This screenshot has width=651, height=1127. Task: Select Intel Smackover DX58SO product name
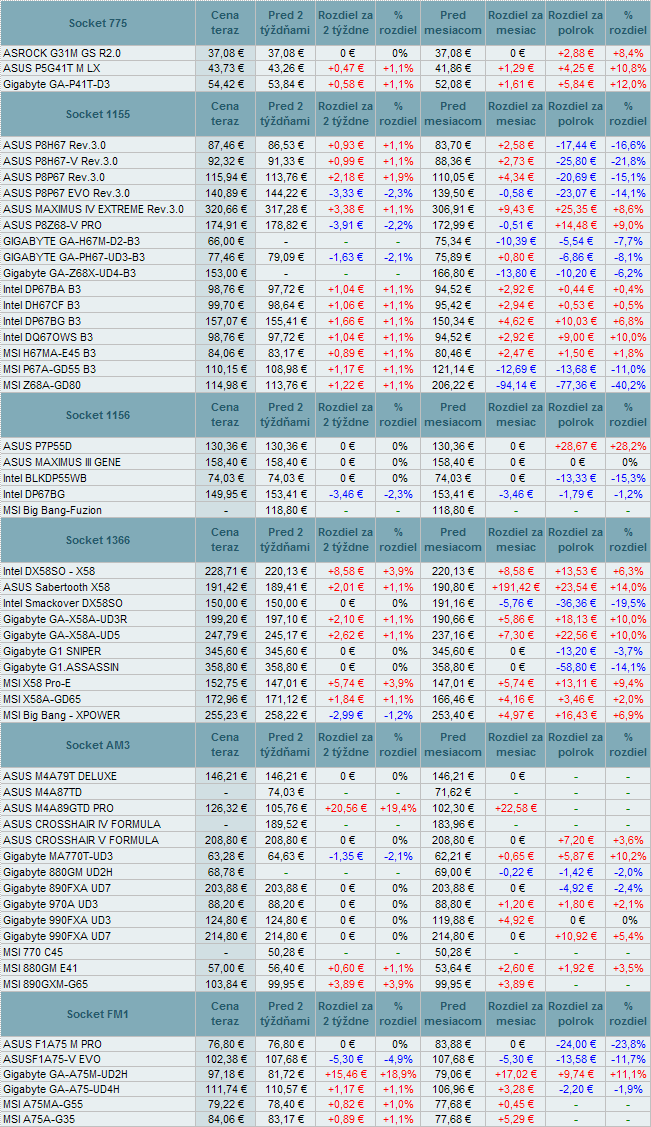click(63, 603)
